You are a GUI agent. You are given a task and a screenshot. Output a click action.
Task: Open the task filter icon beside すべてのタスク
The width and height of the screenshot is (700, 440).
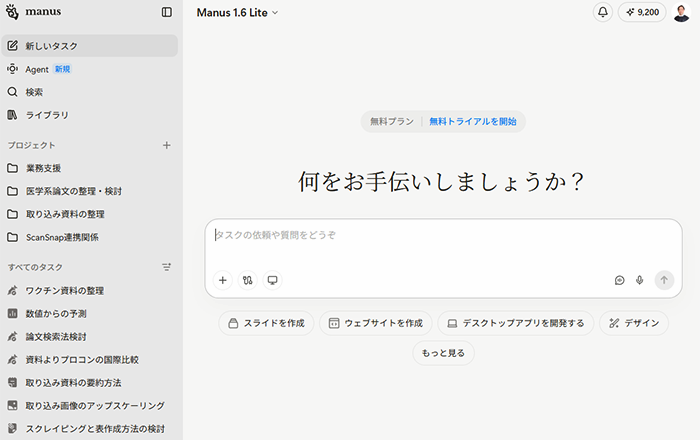pos(167,267)
